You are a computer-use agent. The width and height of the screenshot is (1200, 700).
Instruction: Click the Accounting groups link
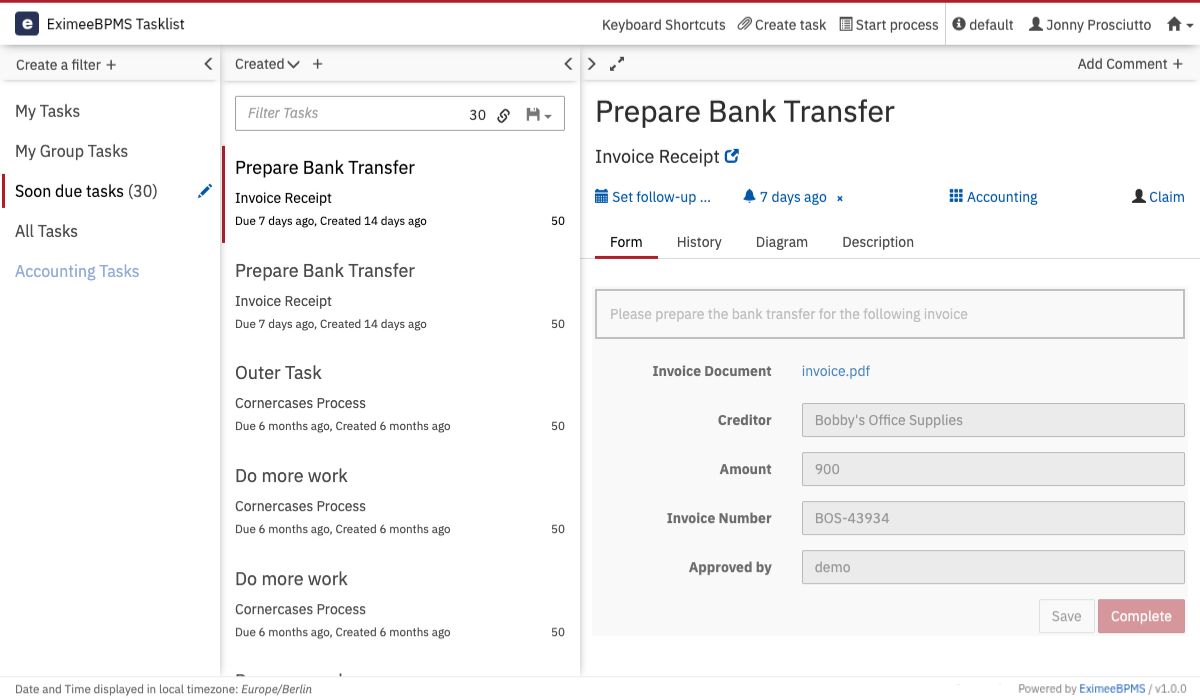click(x=993, y=197)
